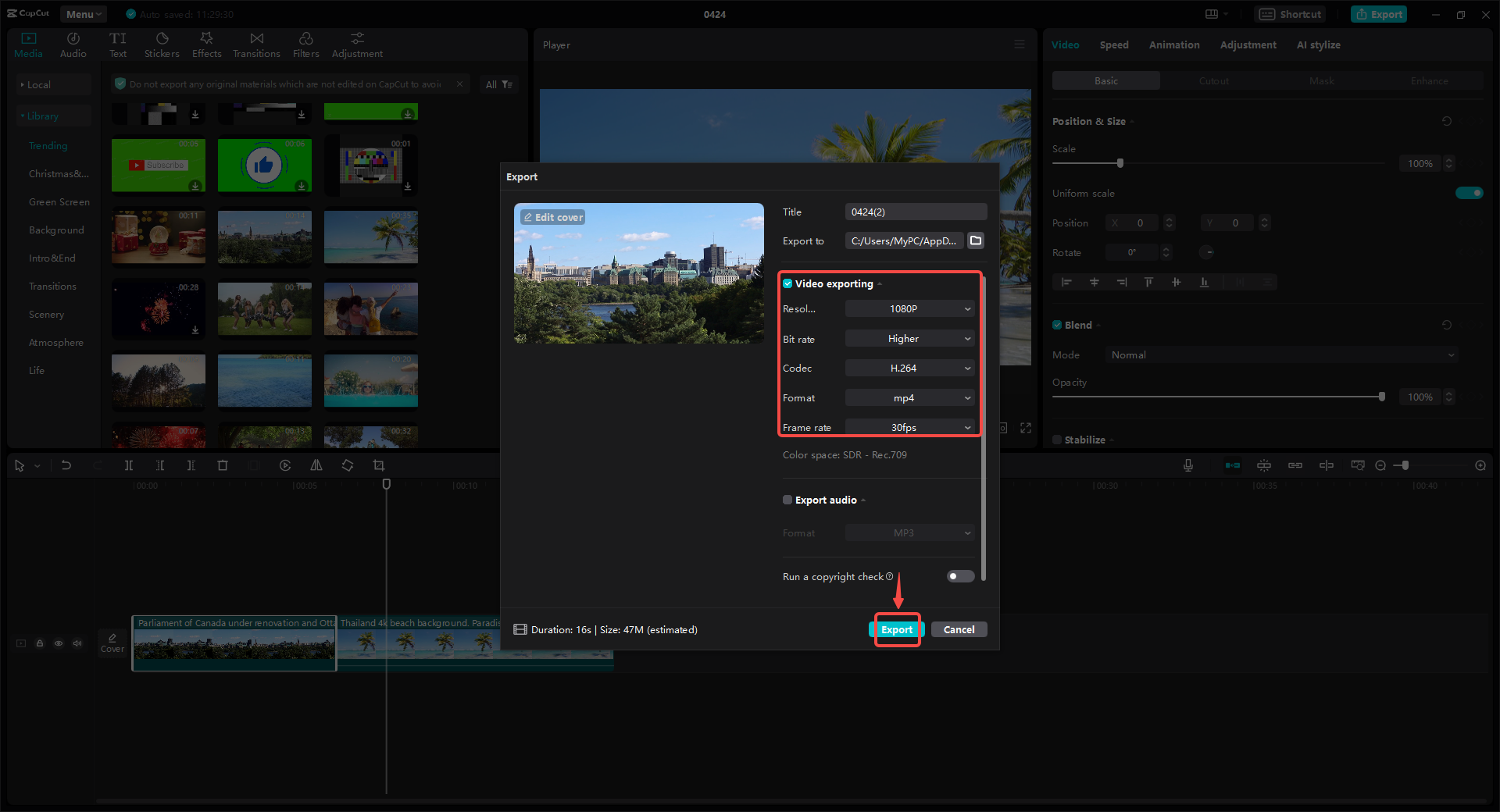Uncheck the Video exporting checkbox
This screenshot has width=1500, height=812.
[x=787, y=283]
